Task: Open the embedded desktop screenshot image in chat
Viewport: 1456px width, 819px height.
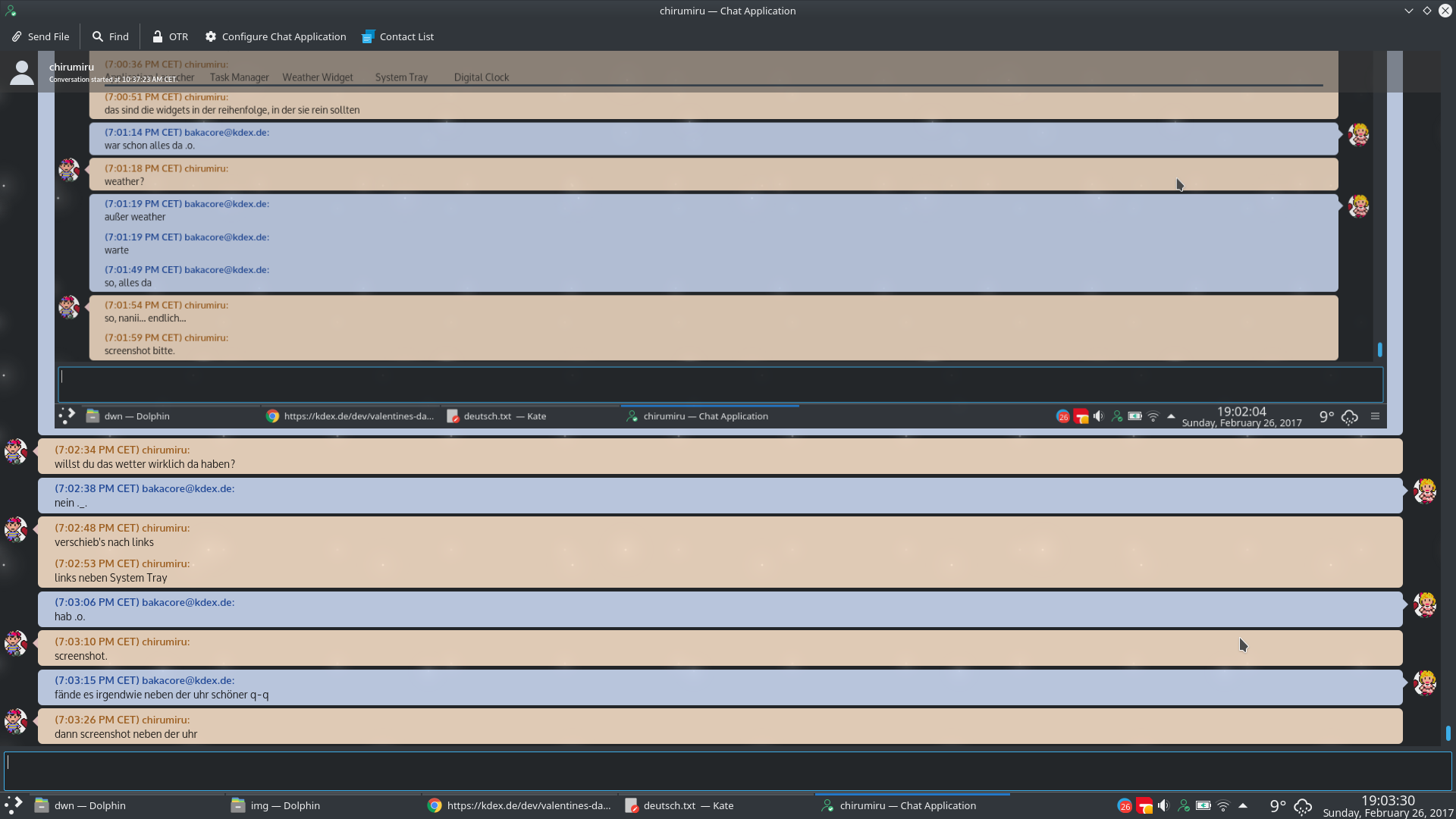Action: click(720, 241)
